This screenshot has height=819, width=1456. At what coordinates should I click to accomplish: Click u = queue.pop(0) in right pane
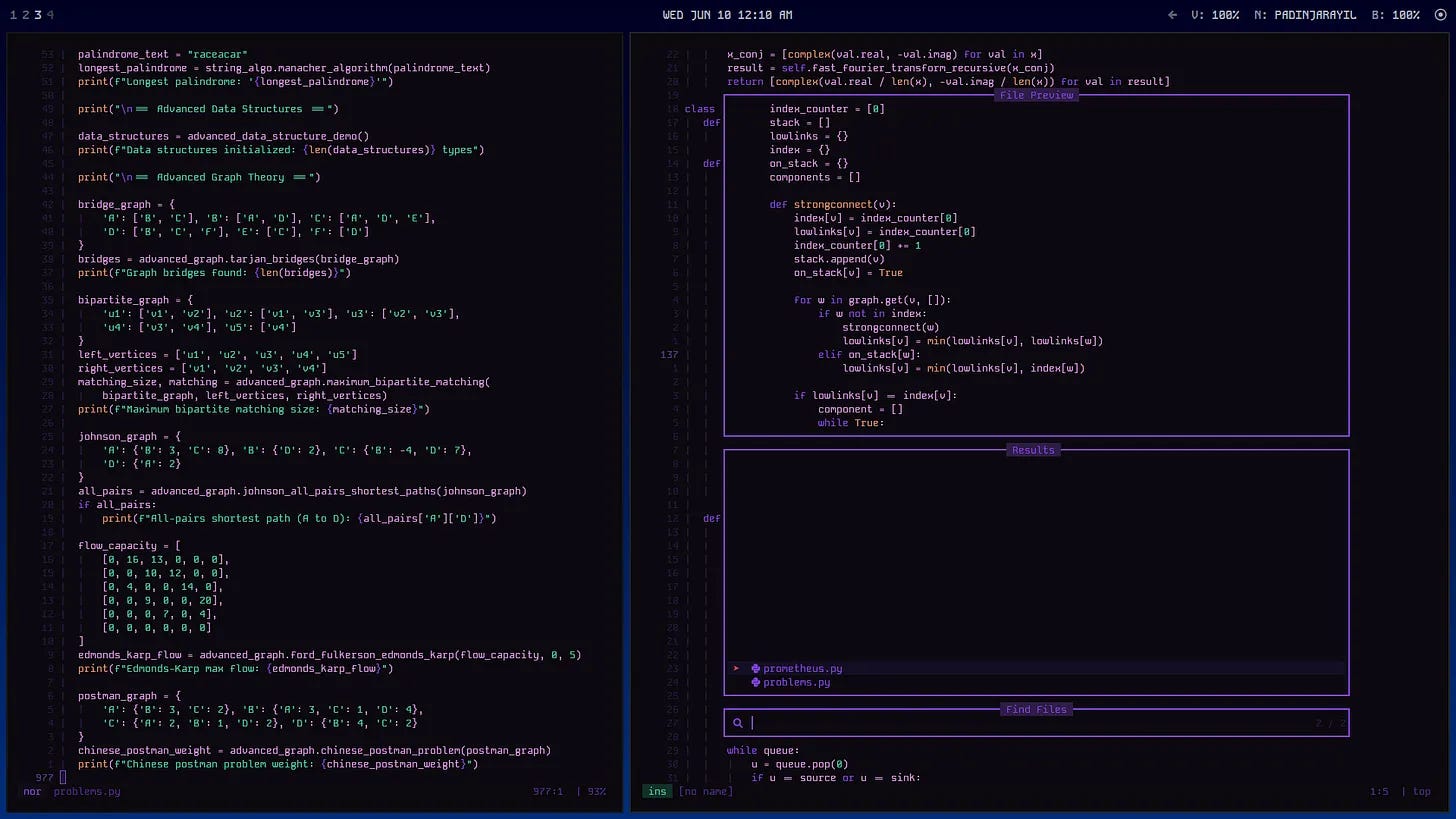tap(799, 764)
